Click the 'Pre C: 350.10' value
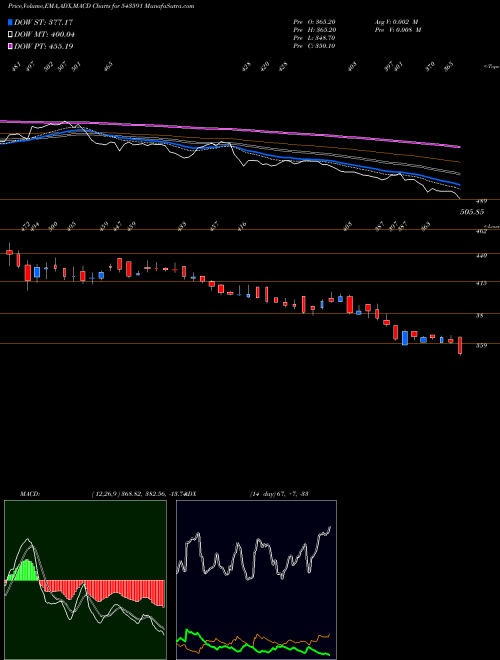Image resolution: width=500 pixels, height=660 pixels. 314,46
